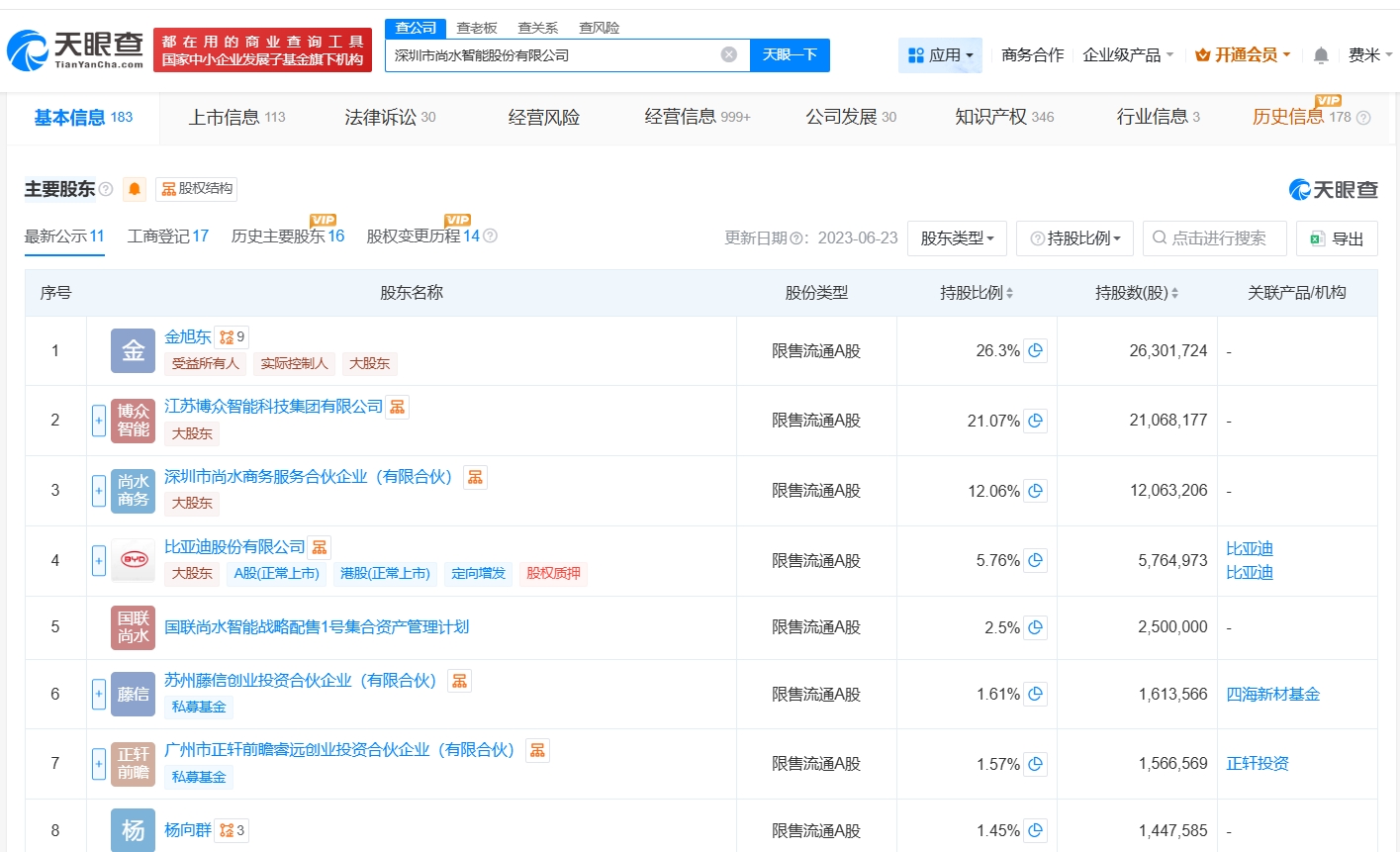Open the 费米 user account menu
1400x852 pixels.
coord(1370,55)
